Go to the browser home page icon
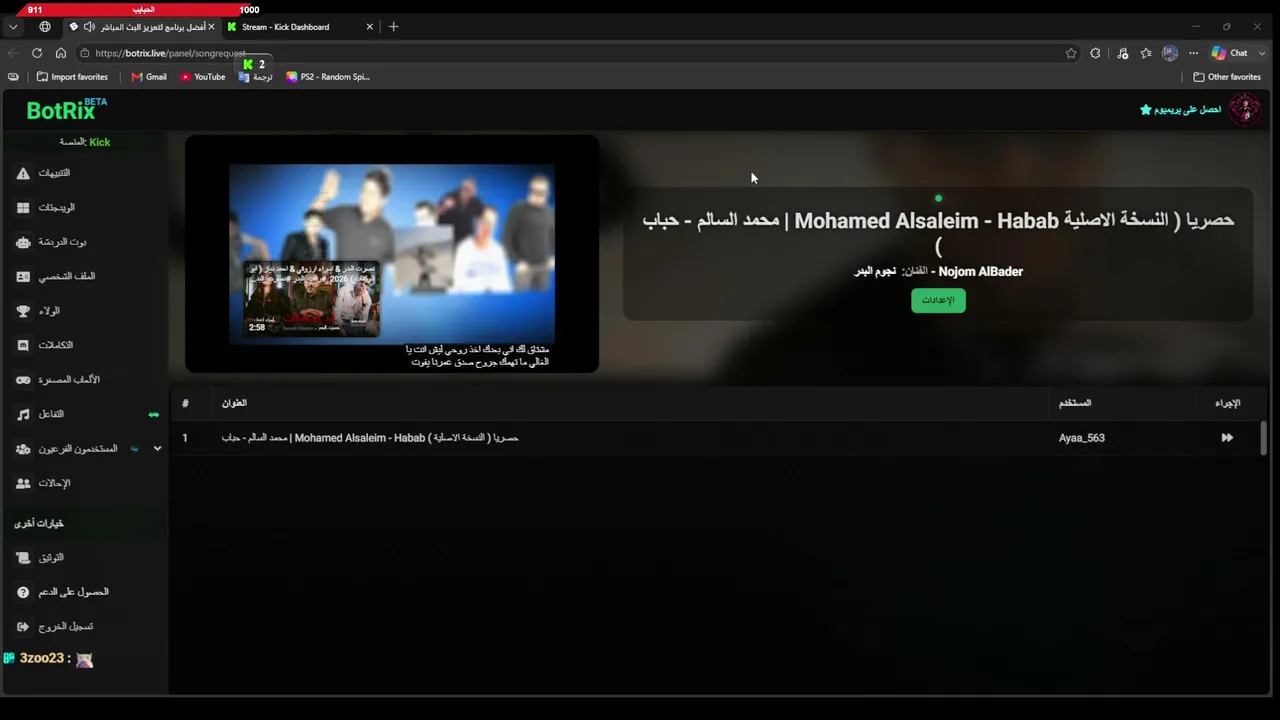1280x720 pixels. [61, 53]
